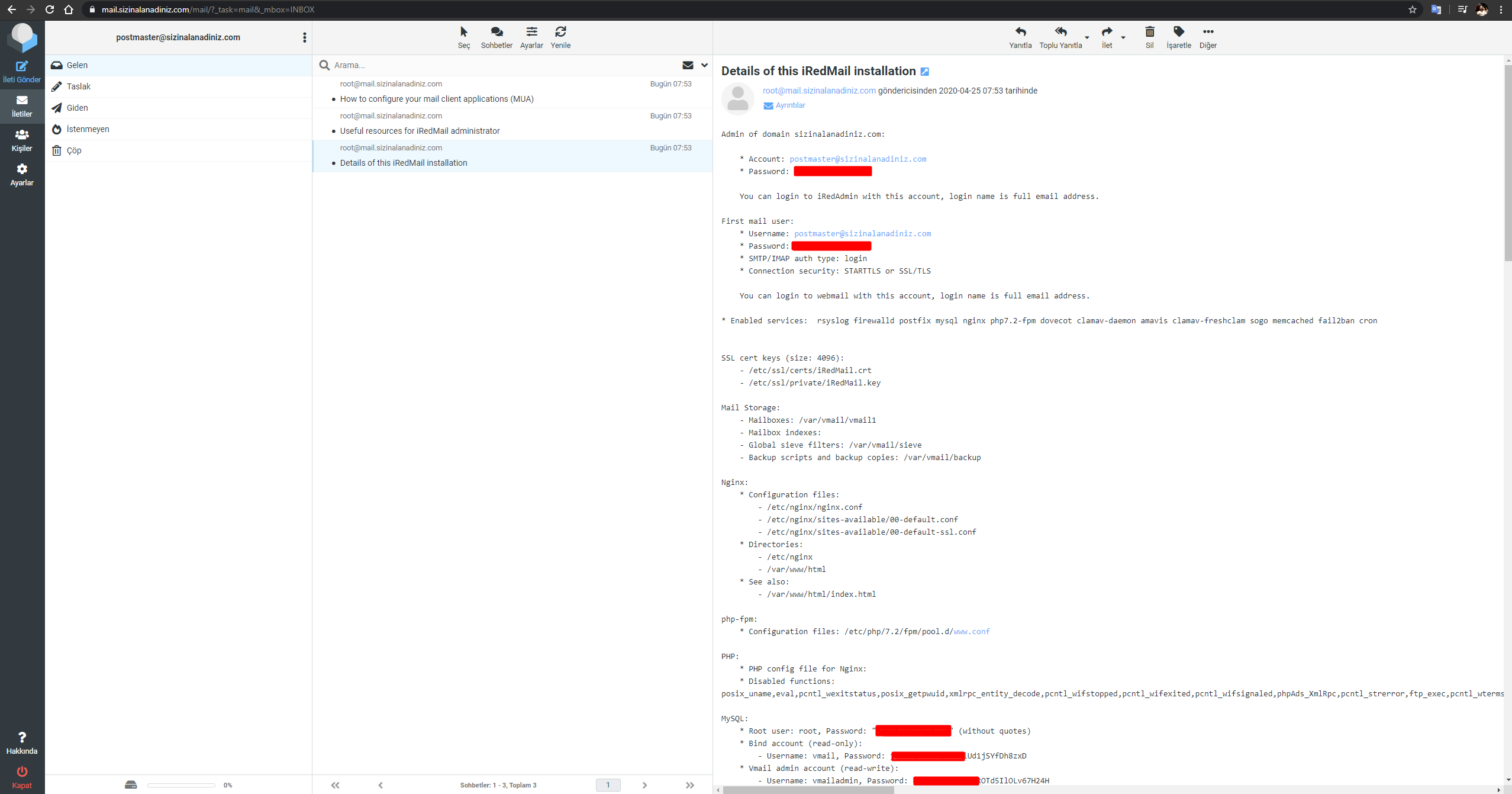Reply all using Toplu Yanıtla

tap(1060, 37)
